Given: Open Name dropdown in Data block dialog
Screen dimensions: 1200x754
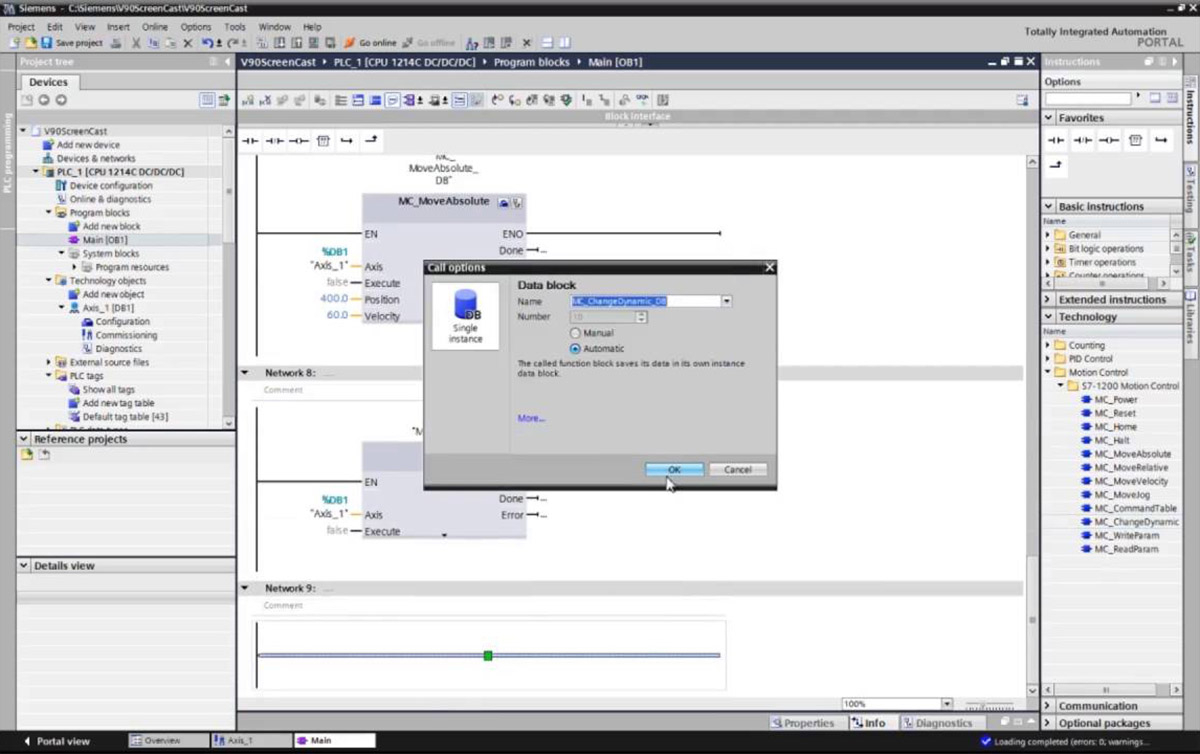Looking at the screenshot, I should point(727,301).
